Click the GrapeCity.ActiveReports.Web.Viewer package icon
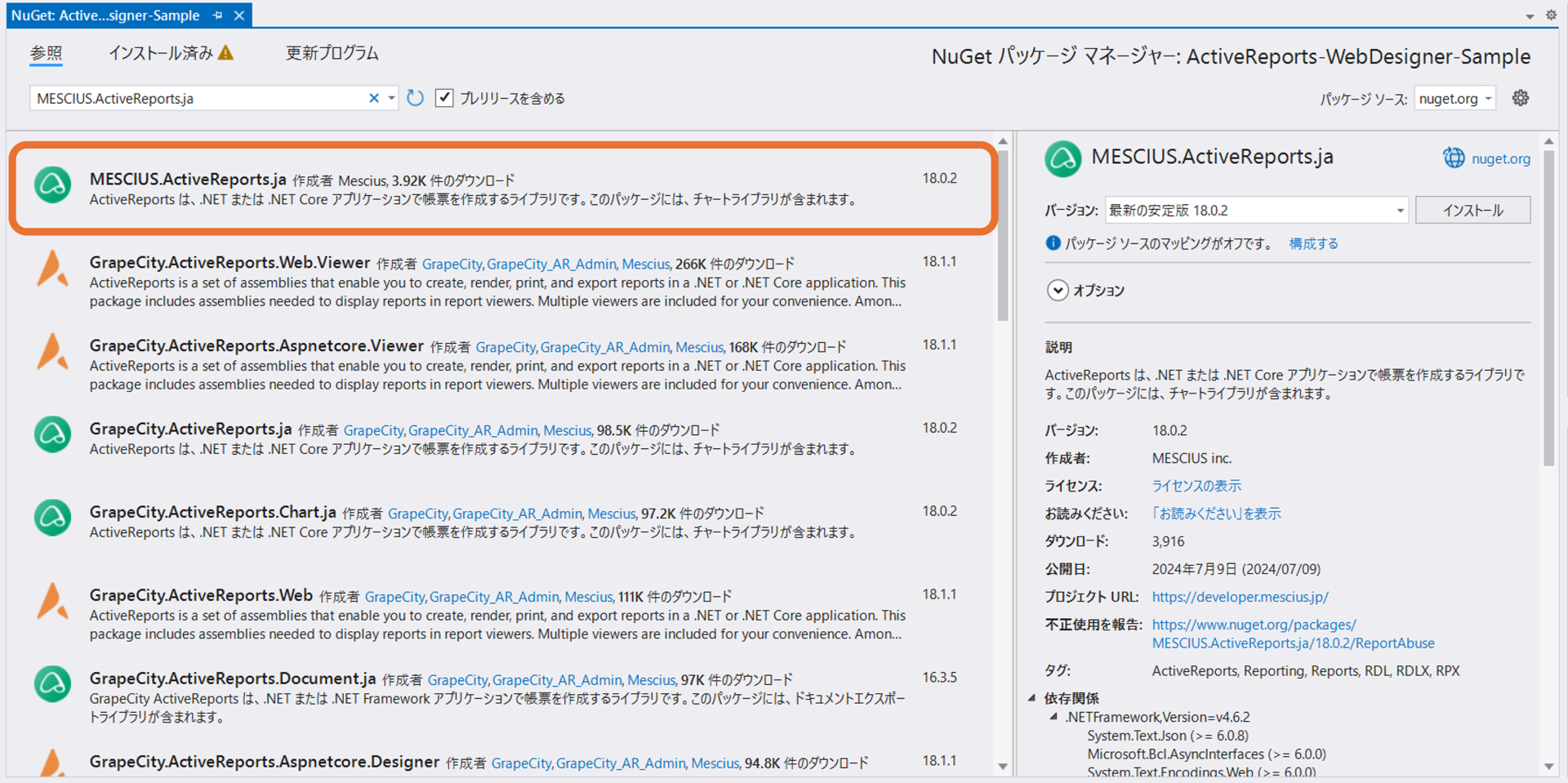The width and height of the screenshot is (1568, 783). pos(52,269)
